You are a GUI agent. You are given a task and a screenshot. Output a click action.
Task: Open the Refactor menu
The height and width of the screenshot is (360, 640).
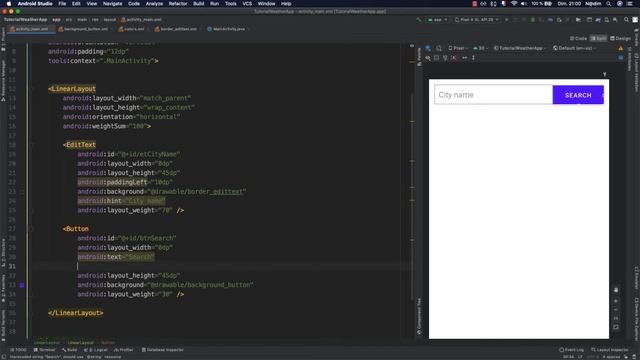click(x=178, y=4)
